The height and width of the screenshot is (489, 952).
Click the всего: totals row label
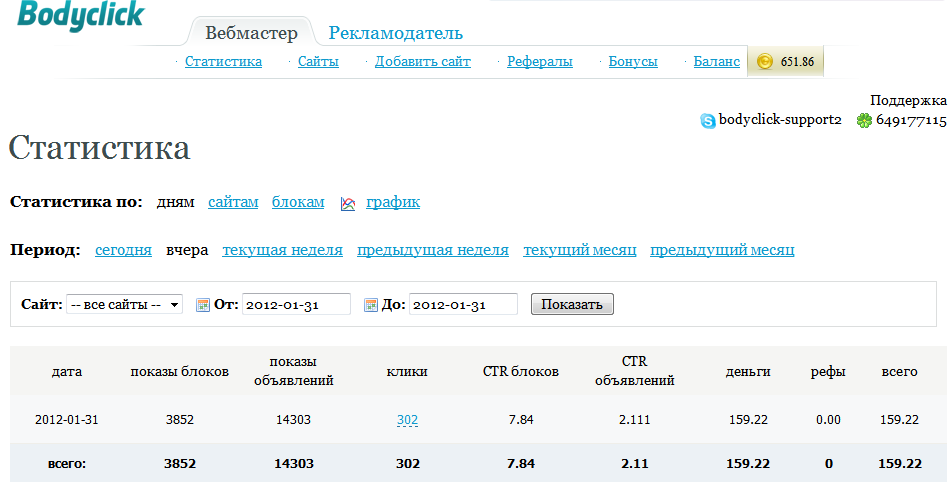(67, 464)
